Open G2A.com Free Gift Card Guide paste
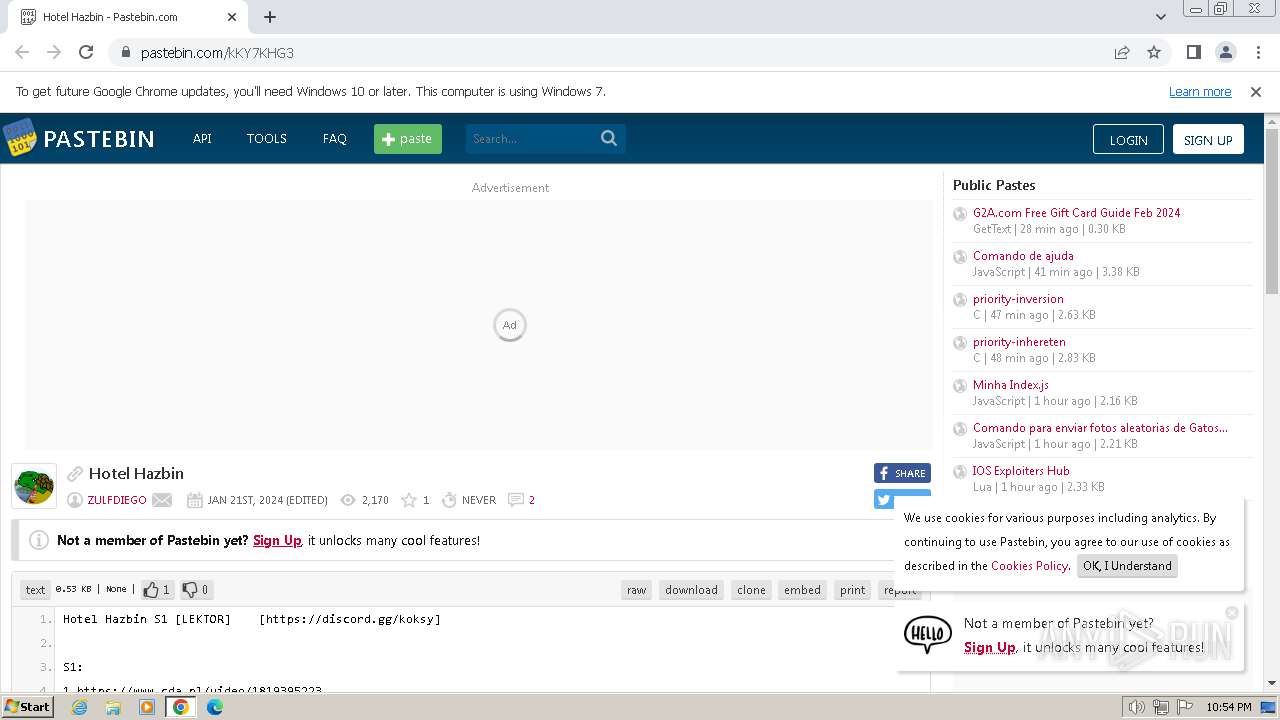Viewport: 1280px width, 720px height. [1076, 213]
